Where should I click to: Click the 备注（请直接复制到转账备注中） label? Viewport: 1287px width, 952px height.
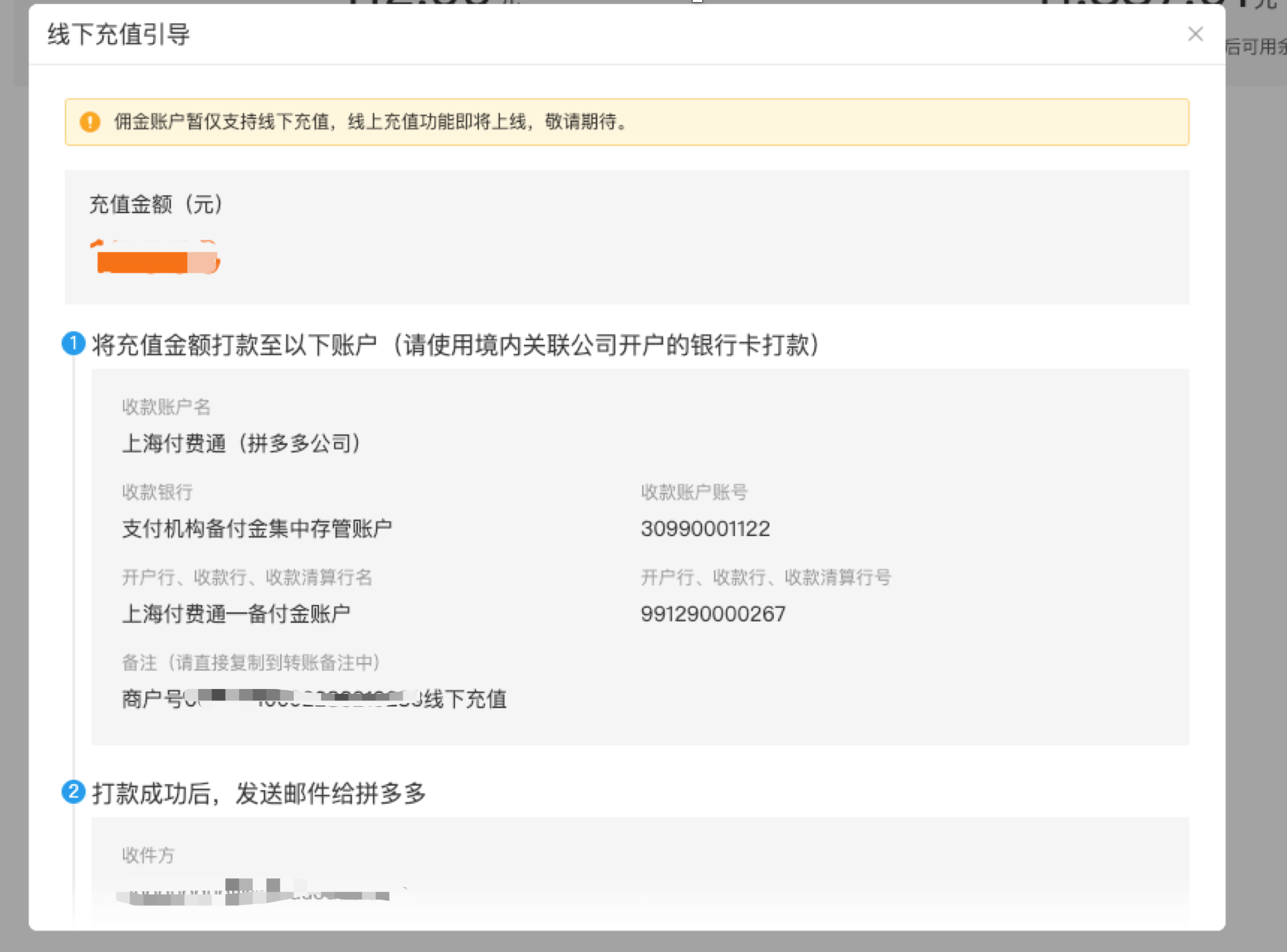[251, 662]
